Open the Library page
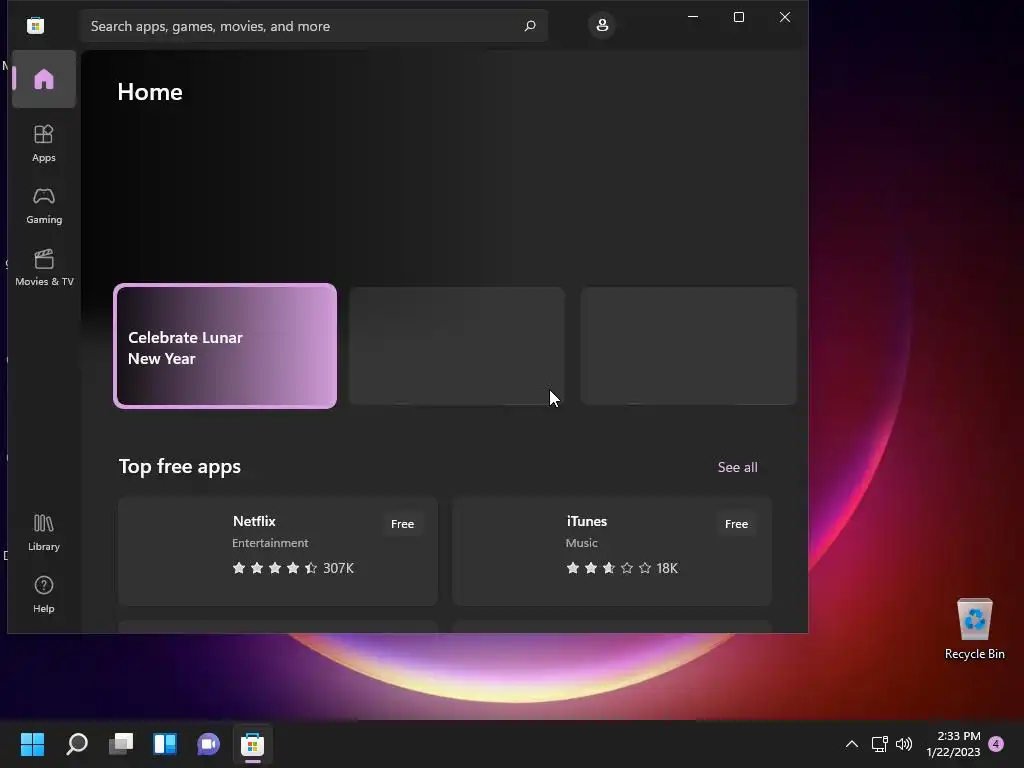The width and height of the screenshot is (1024, 768). 44,532
